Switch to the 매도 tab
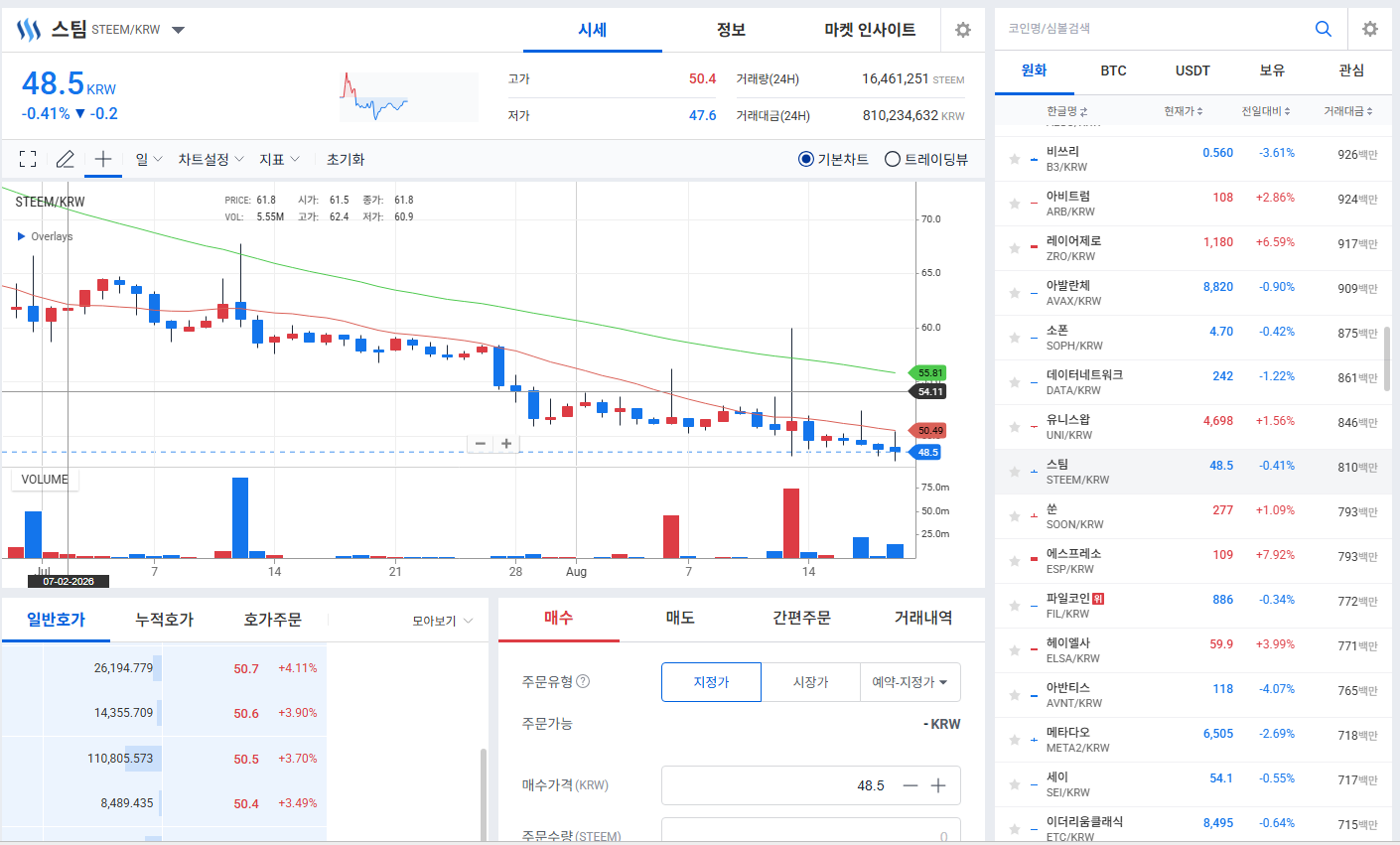Viewport: 1400px width, 845px height. point(680,618)
